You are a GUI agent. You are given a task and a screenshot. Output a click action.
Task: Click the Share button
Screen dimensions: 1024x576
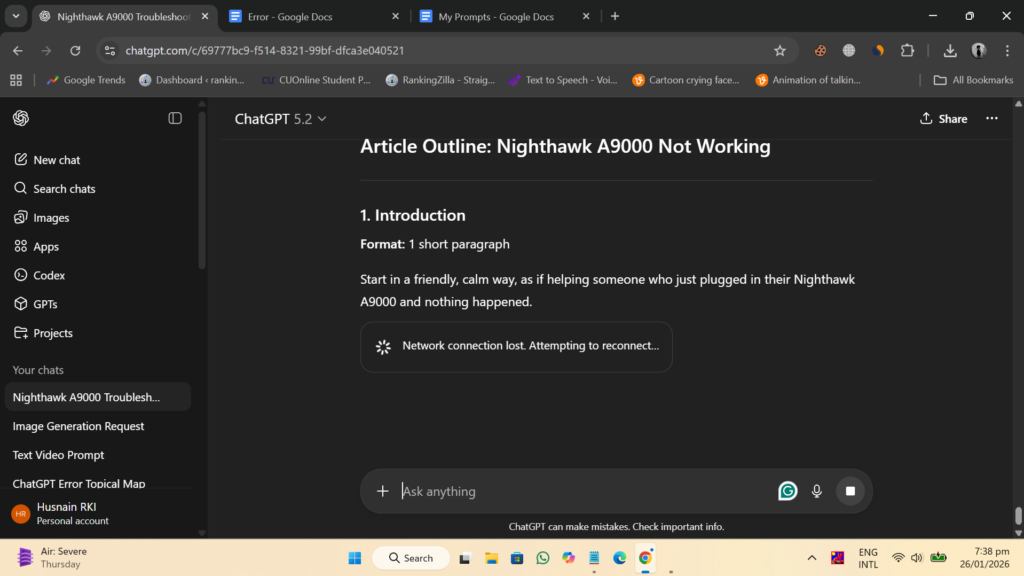click(x=942, y=118)
